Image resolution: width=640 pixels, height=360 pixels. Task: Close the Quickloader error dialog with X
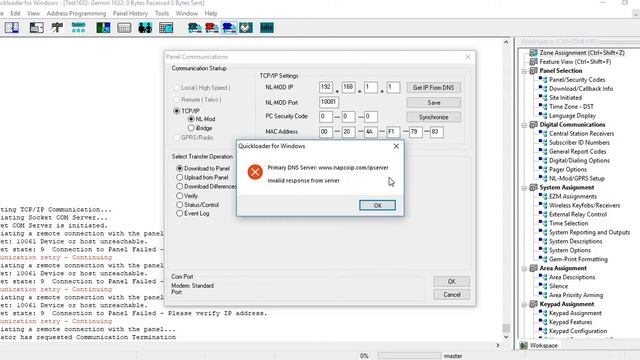[x=396, y=146]
